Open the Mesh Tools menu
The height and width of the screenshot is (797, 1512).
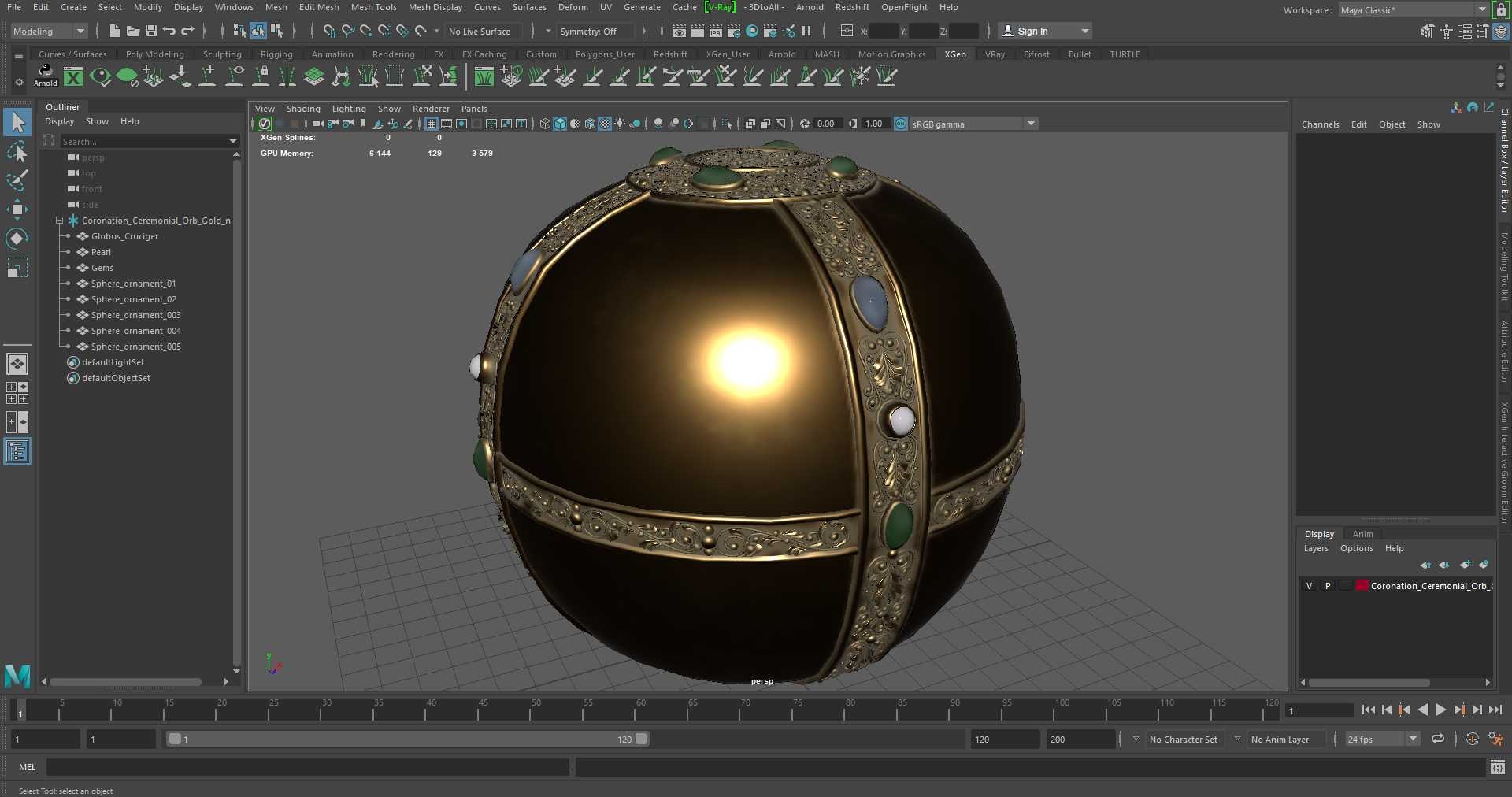pyautogui.click(x=373, y=7)
